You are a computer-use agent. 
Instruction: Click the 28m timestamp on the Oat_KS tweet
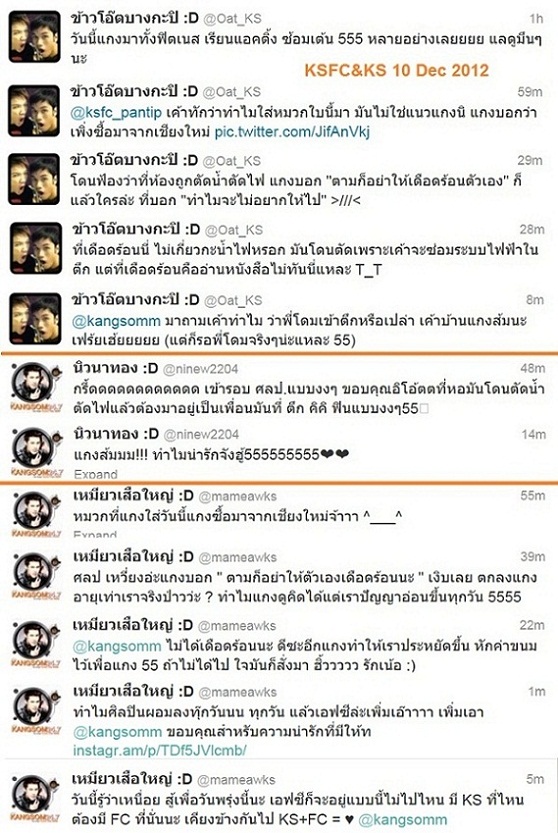532,230
